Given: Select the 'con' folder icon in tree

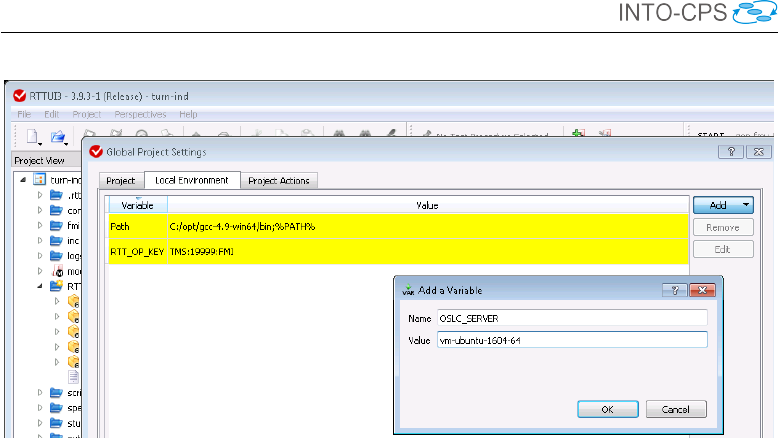Looking at the screenshot, I should [57, 210].
